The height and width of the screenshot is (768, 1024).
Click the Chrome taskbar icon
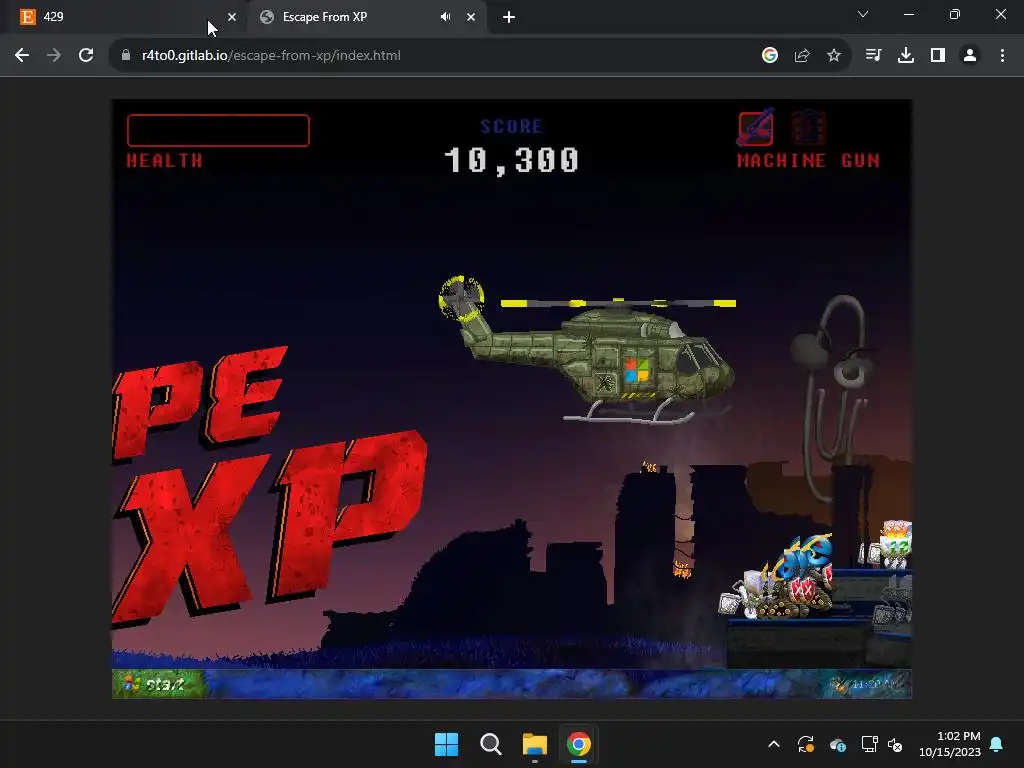(x=579, y=744)
